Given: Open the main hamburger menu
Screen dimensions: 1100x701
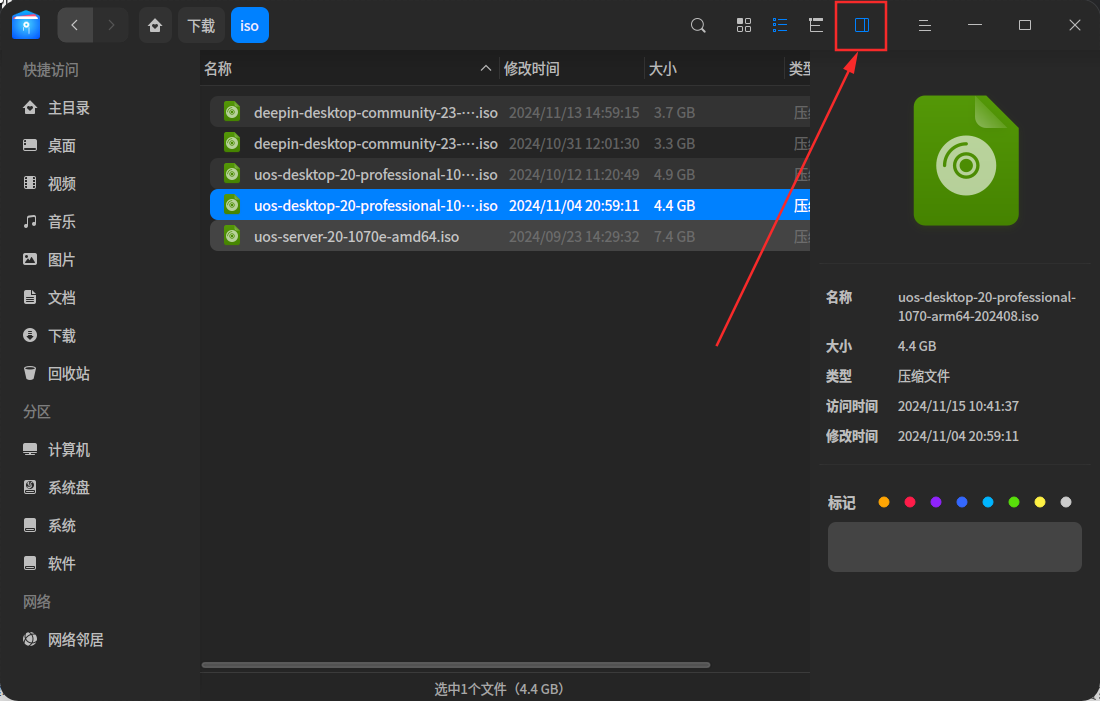Looking at the screenshot, I should click(x=925, y=25).
